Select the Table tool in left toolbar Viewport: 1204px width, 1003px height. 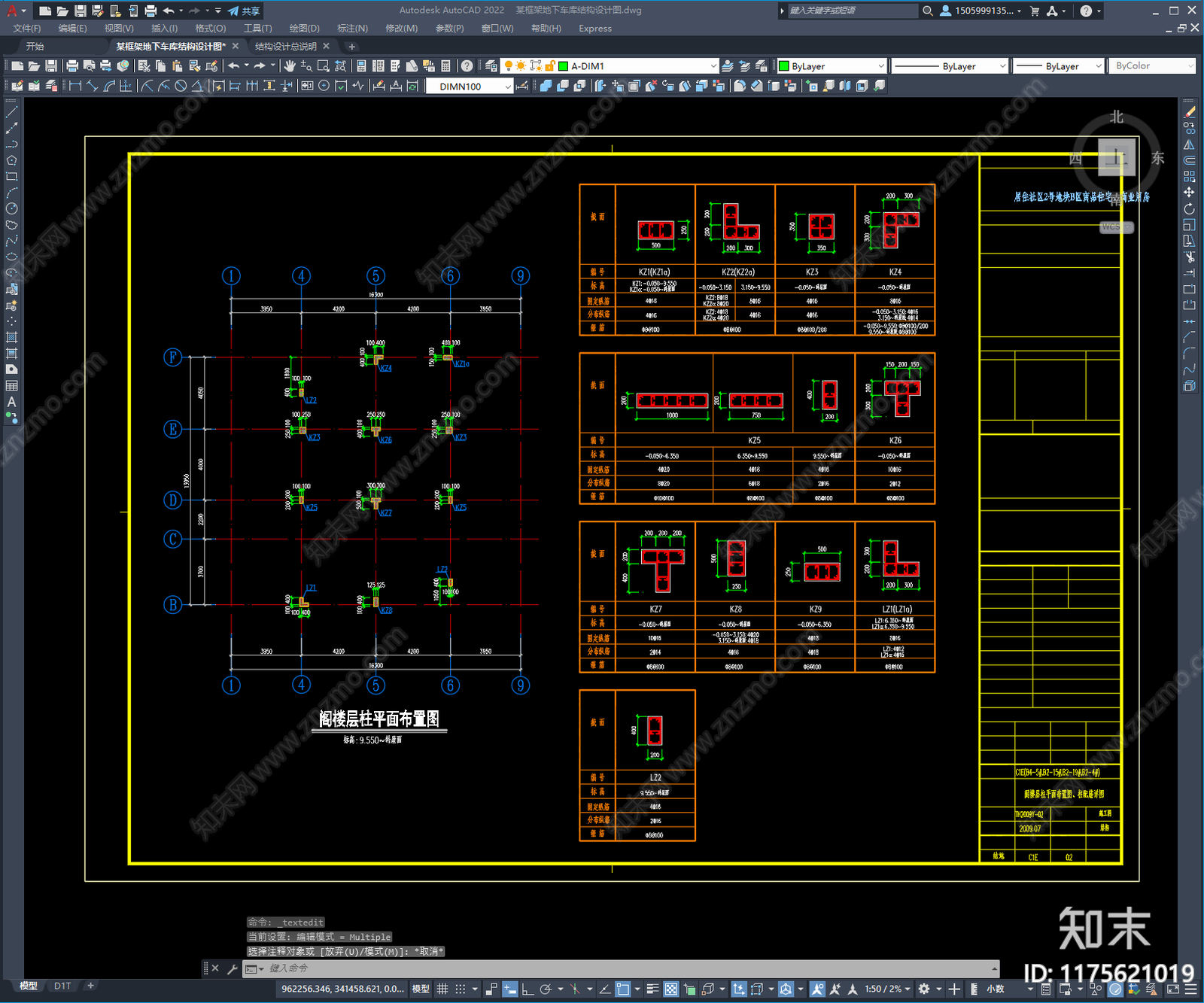(11, 385)
